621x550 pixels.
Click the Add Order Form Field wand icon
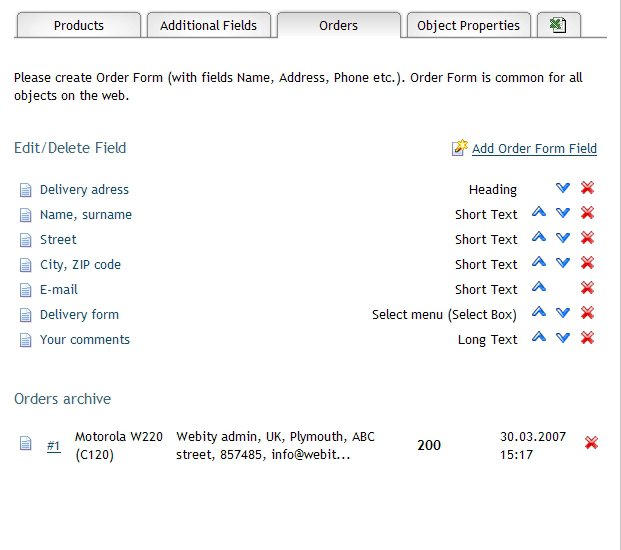click(x=459, y=147)
